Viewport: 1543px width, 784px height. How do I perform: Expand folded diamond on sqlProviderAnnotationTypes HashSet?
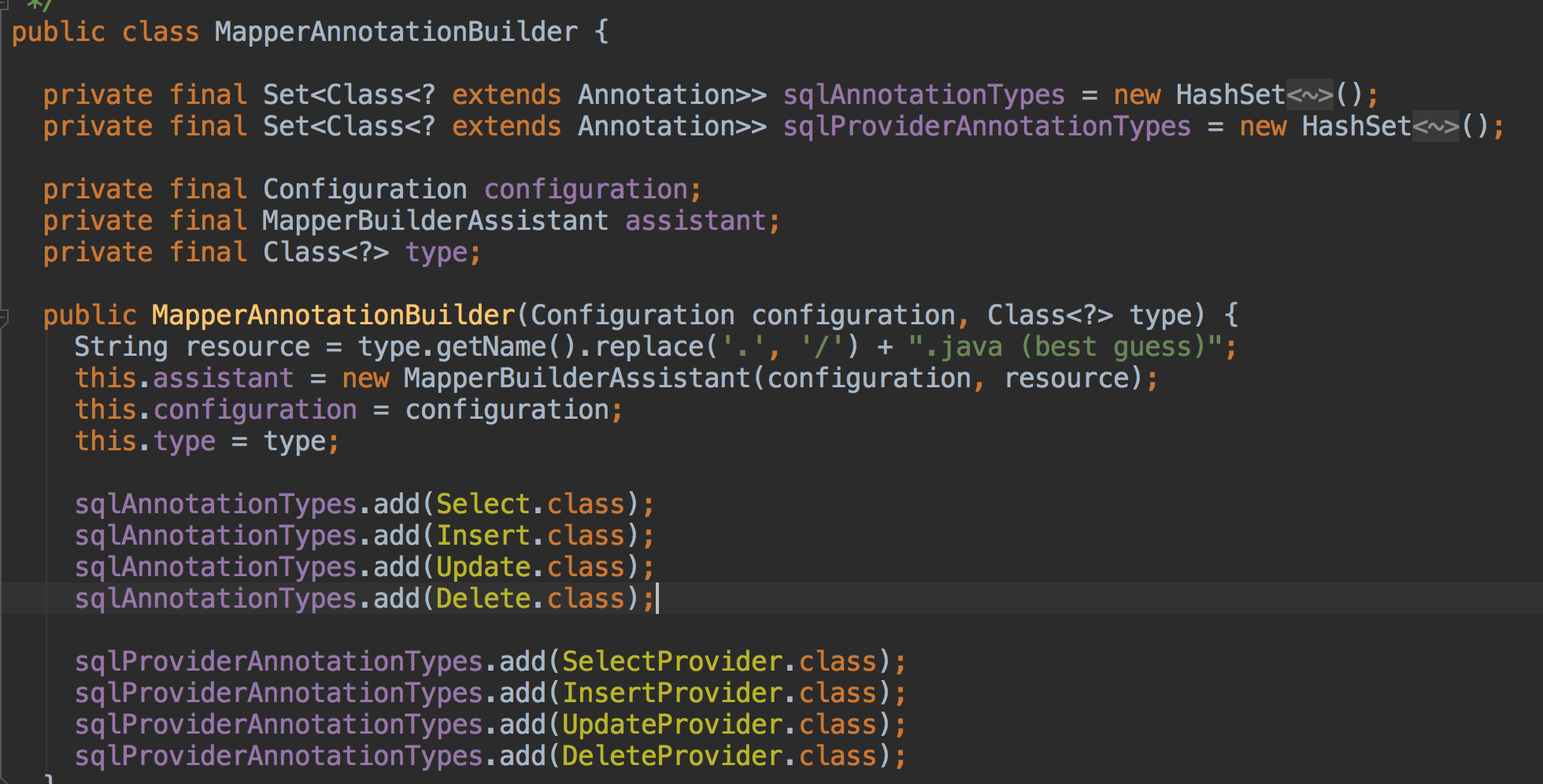(x=1436, y=127)
